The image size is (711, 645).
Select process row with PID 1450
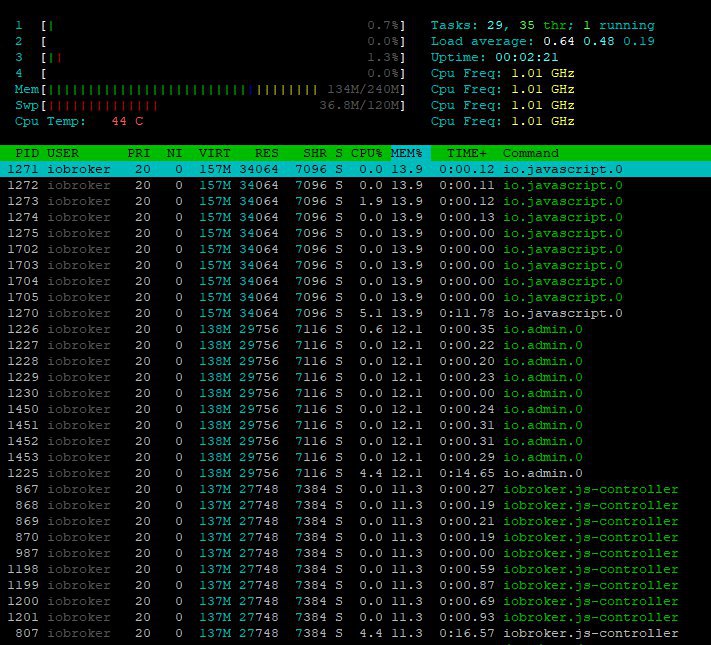(x=356, y=409)
